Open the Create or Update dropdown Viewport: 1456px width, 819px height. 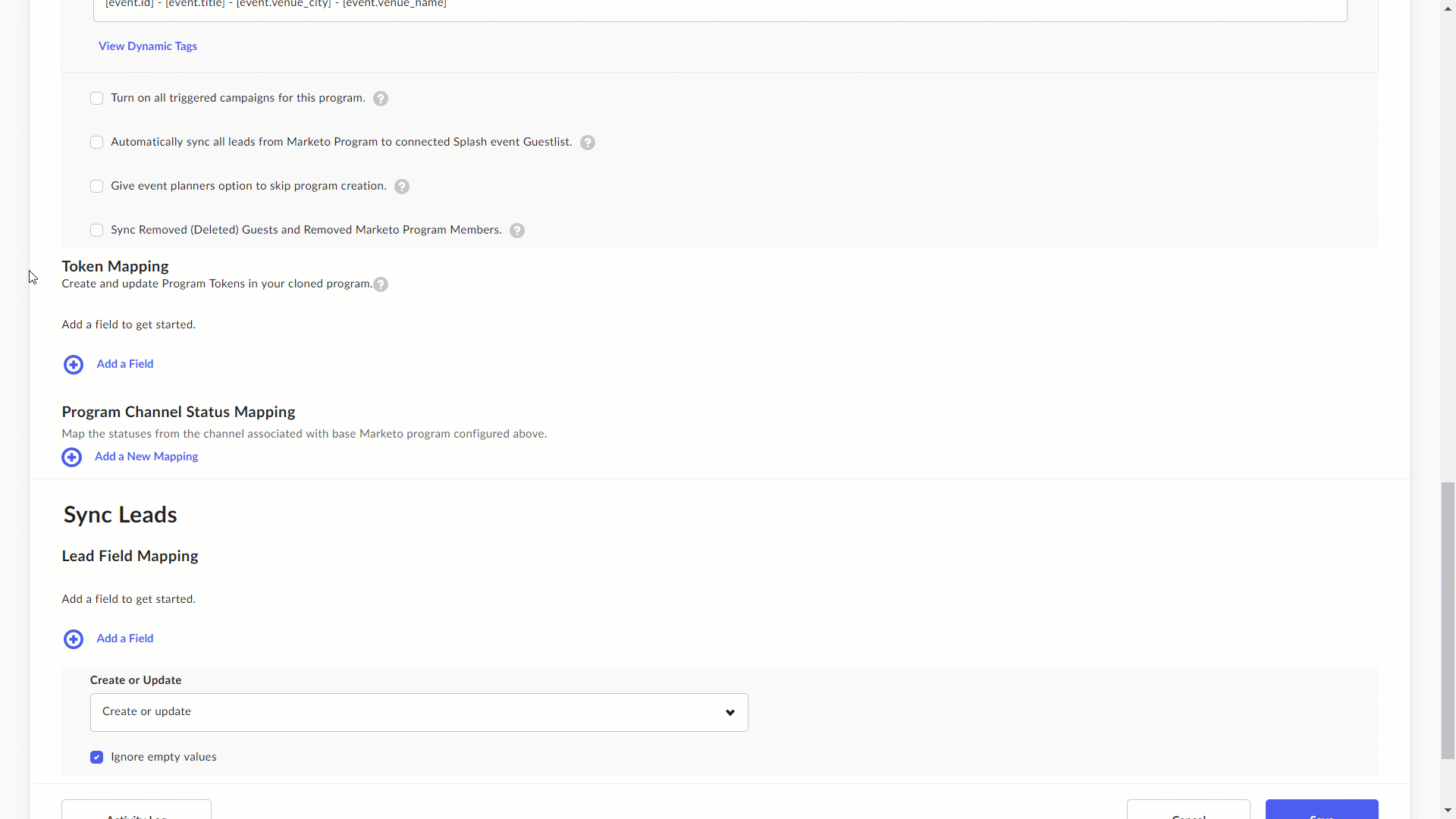[x=419, y=712]
